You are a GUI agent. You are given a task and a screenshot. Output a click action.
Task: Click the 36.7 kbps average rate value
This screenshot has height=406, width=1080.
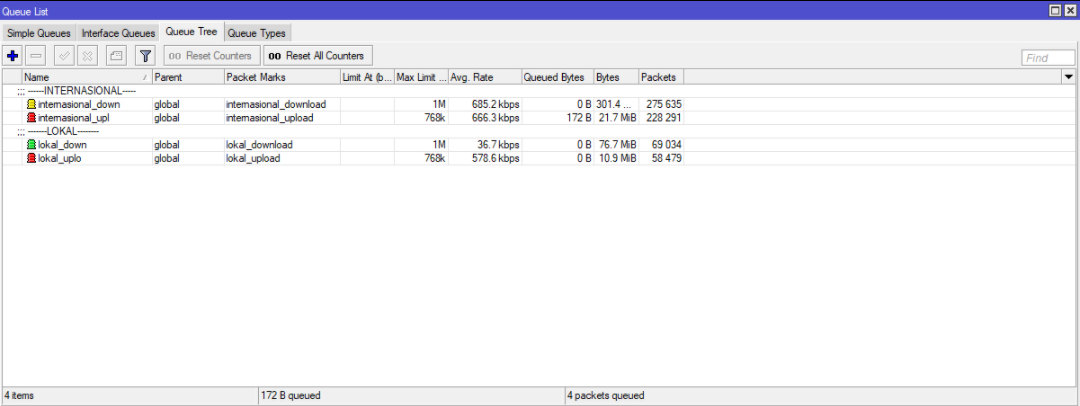click(x=497, y=145)
